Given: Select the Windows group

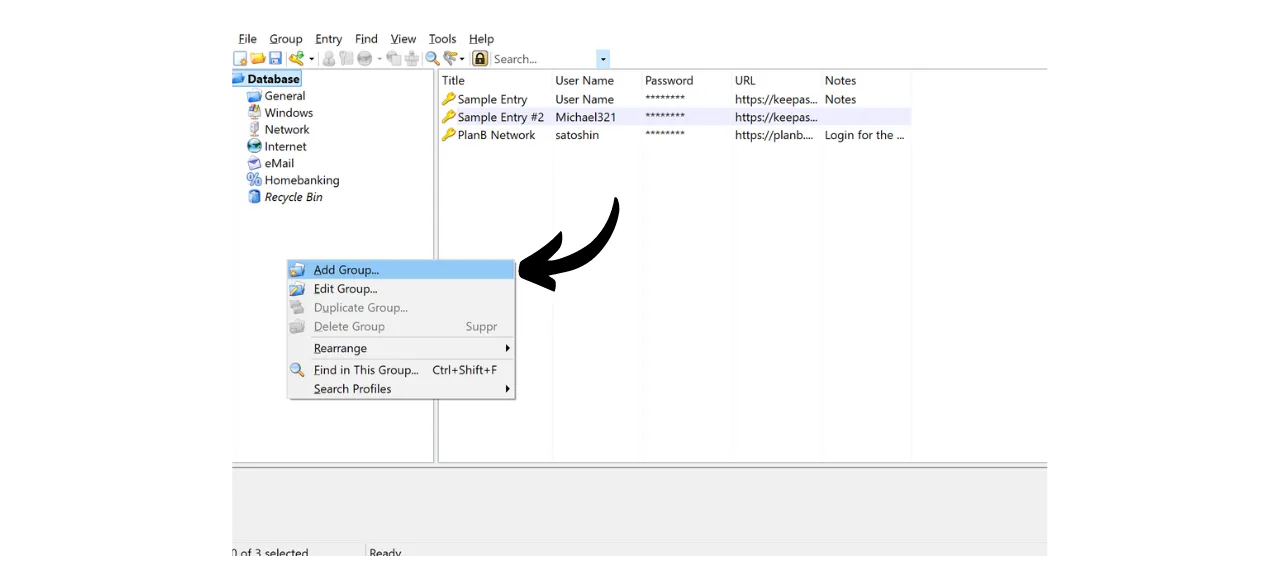Looking at the screenshot, I should coord(288,112).
